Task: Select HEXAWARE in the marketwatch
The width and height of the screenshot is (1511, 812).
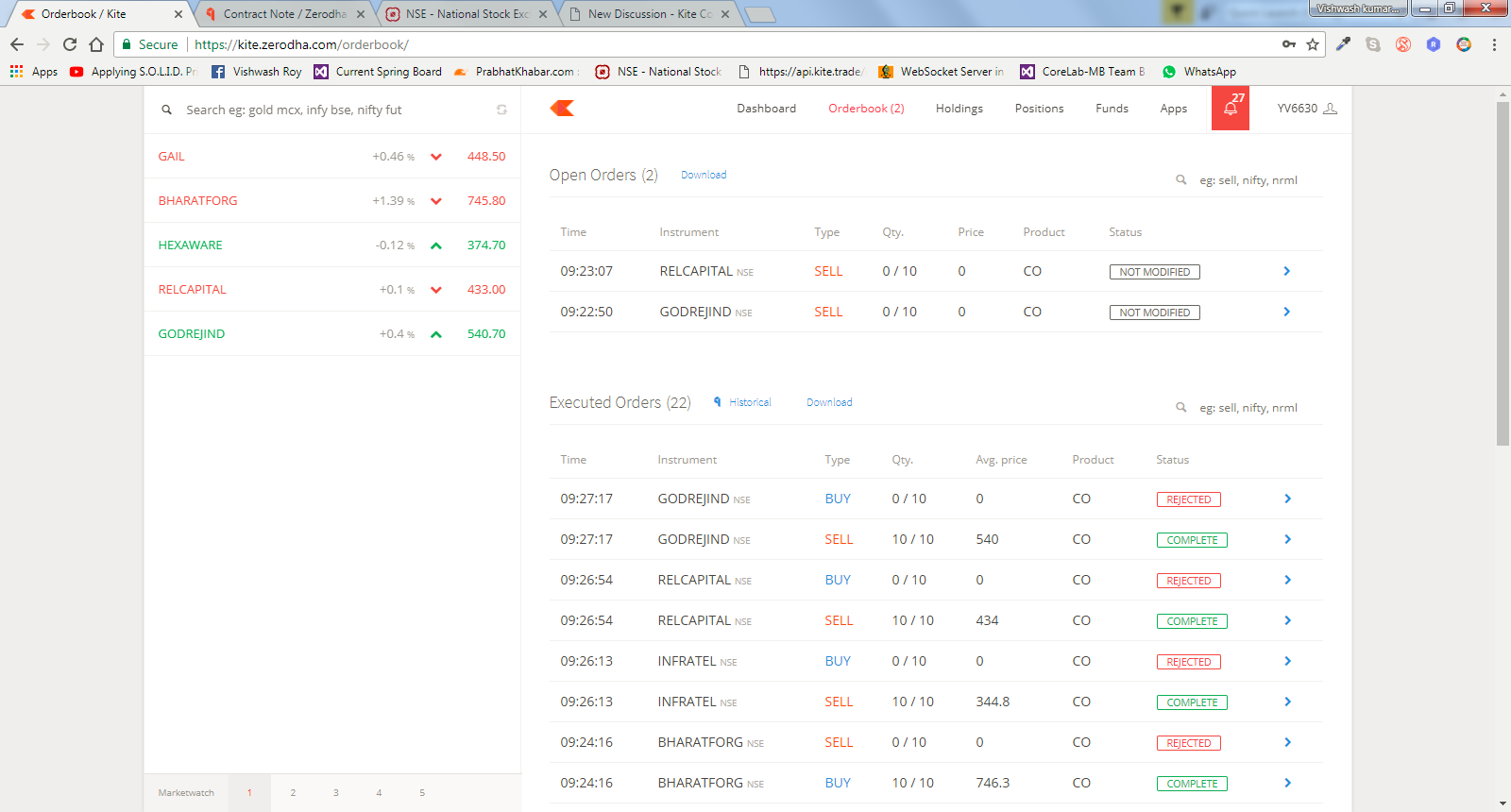Action: (x=332, y=245)
